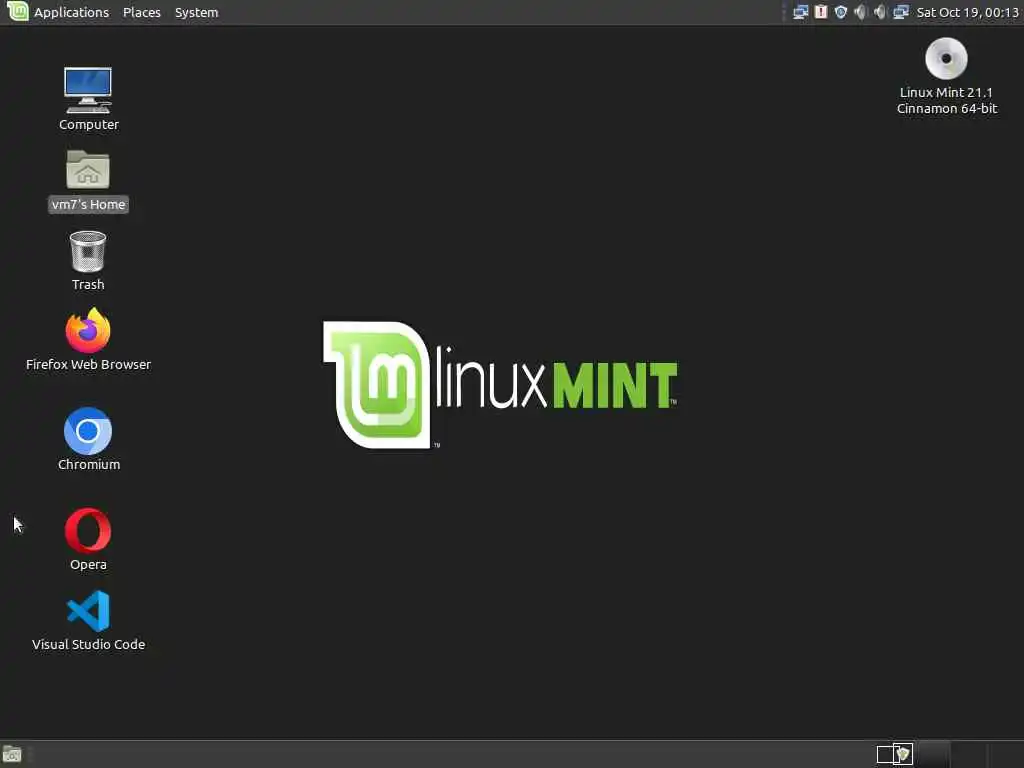Click the show desktop button in bottom panel
This screenshot has width=1024, height=768.
click(12, 755)
